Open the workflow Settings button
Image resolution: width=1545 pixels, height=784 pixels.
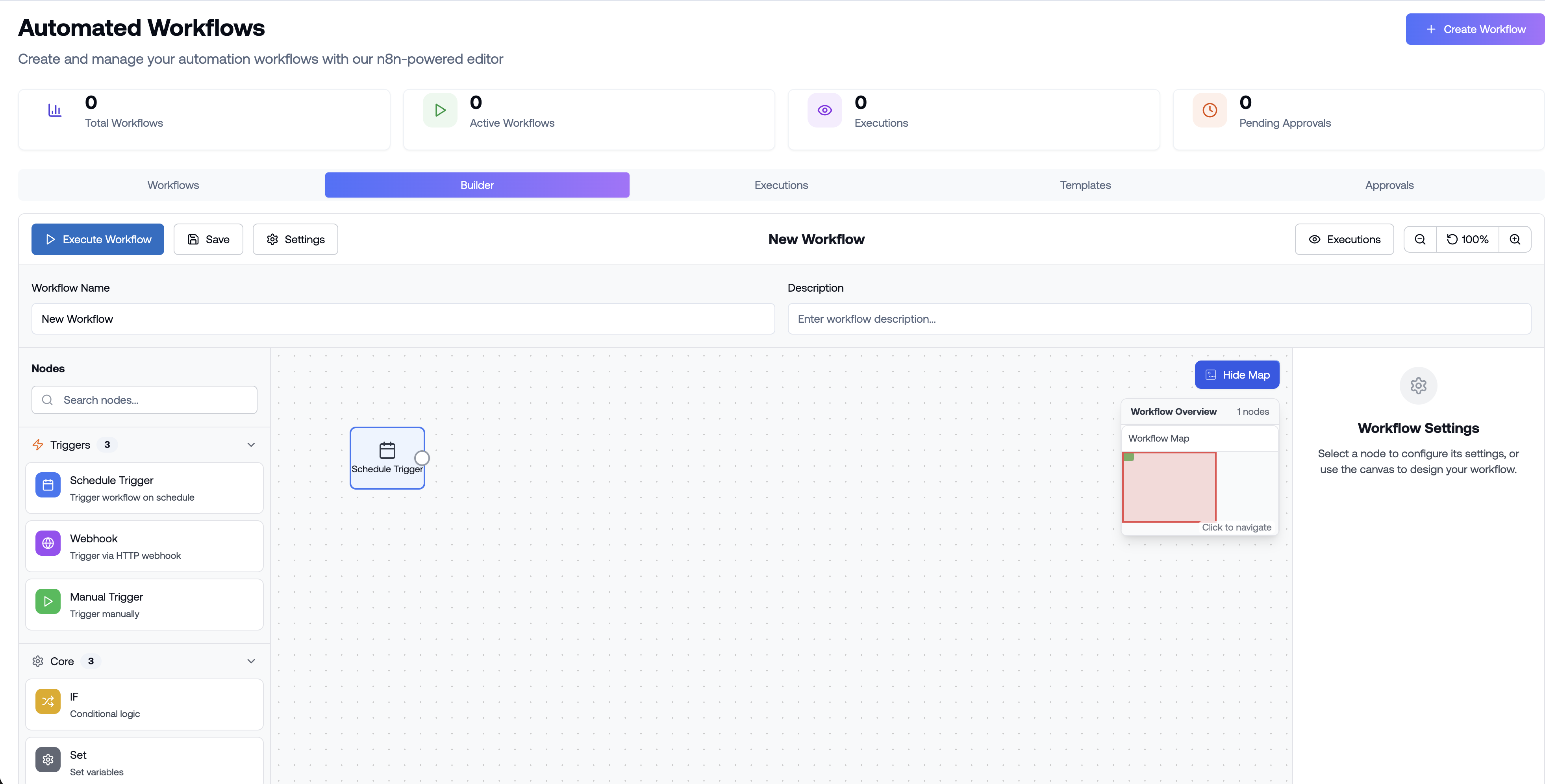click(295, 239)
